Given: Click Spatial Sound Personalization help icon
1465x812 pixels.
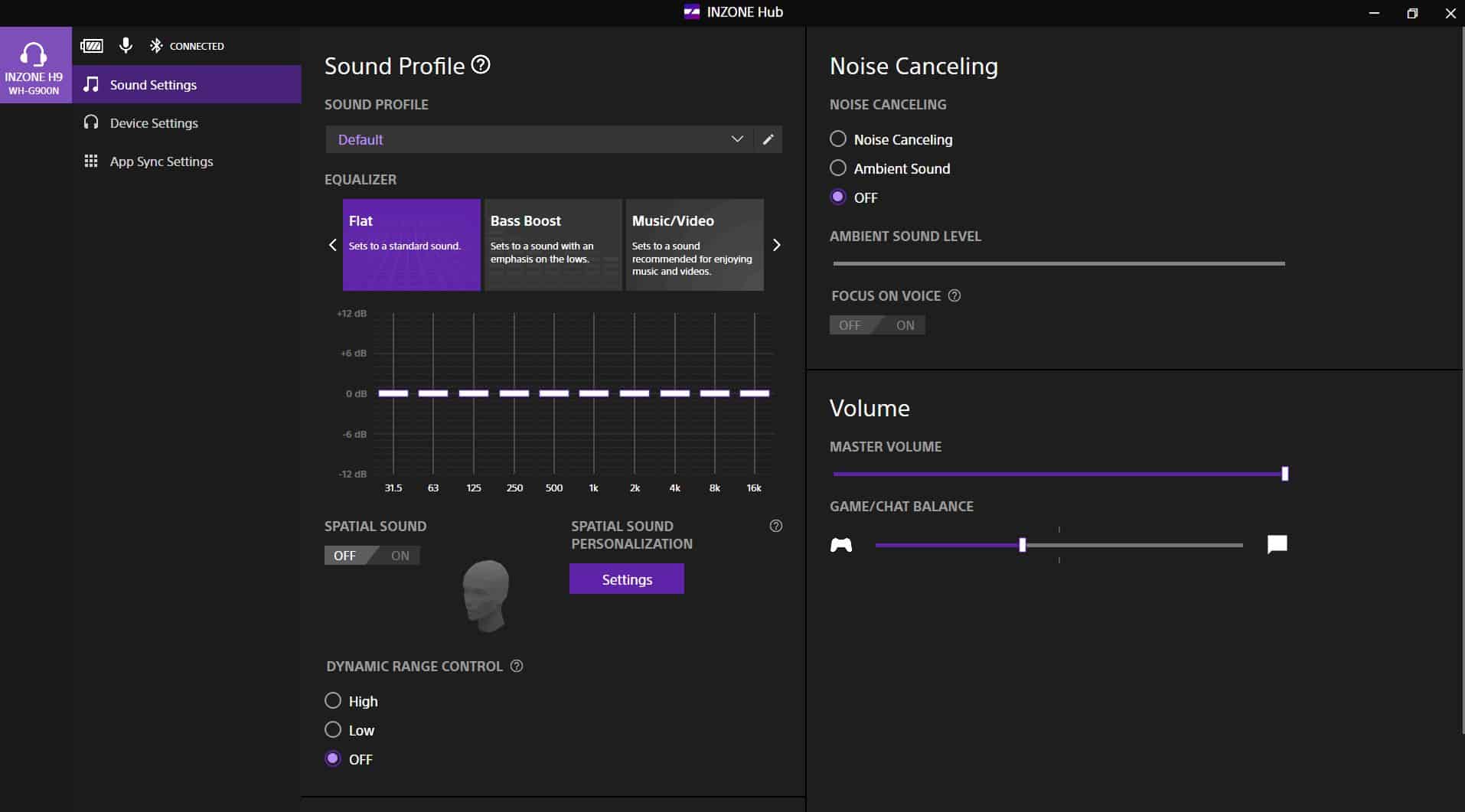Looking at the screenshot, I should pyautogui.click(x=775, y=526).
